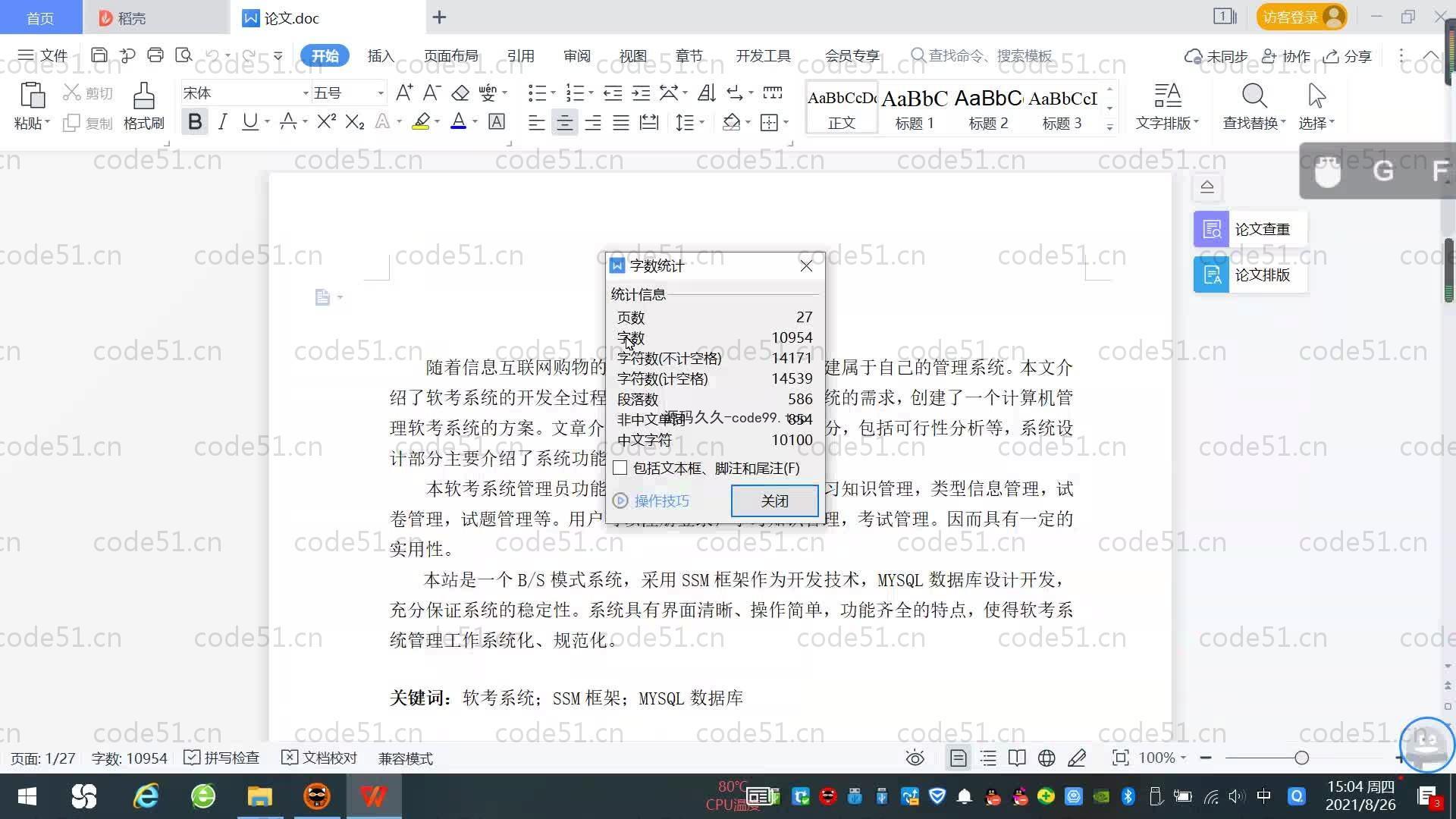Open a new document tab with plus
The width and height of the screenshot is (1456, 819).
pos(439,17)
